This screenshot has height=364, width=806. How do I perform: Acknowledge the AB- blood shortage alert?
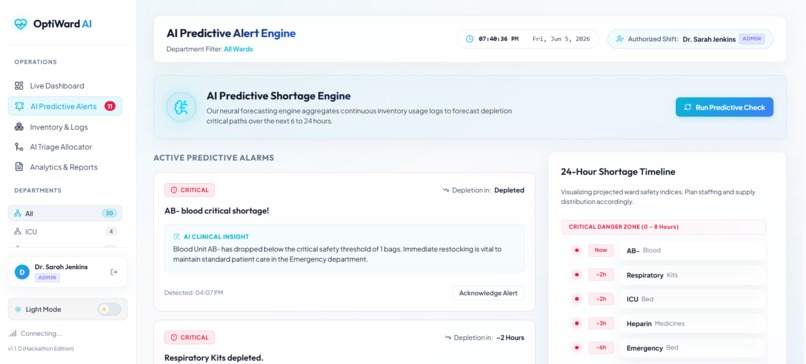coord(488,293)
